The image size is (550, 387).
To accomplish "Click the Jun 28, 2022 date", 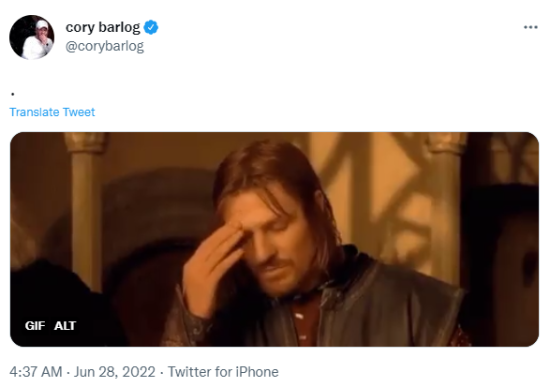I will point(114,372).
